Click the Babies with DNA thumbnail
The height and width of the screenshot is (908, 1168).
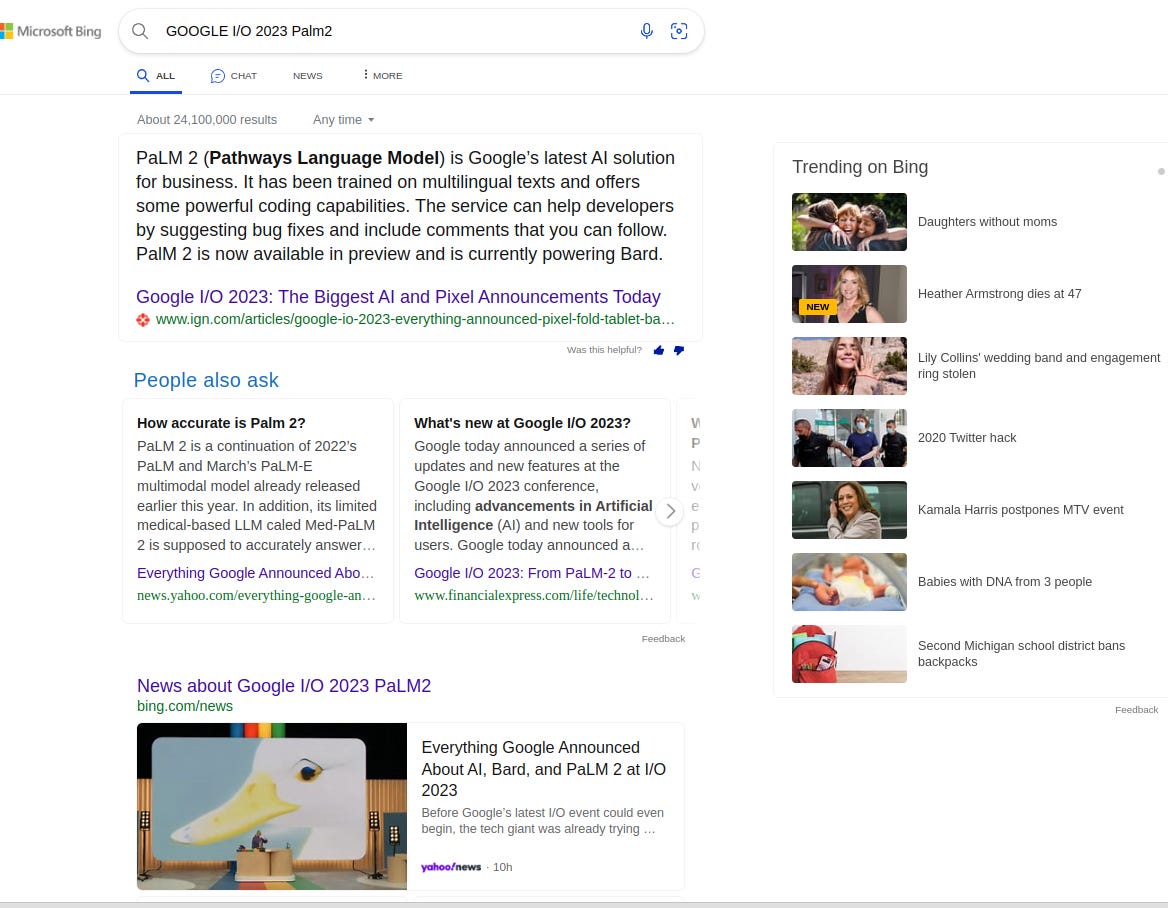click(849, 582)
